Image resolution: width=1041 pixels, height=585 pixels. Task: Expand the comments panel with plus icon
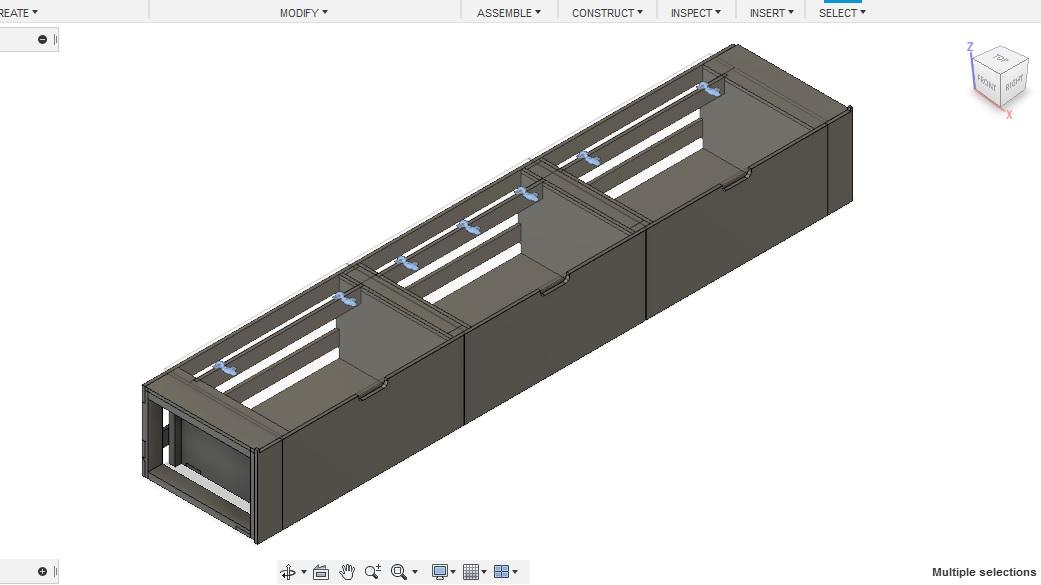click(42, 572)
